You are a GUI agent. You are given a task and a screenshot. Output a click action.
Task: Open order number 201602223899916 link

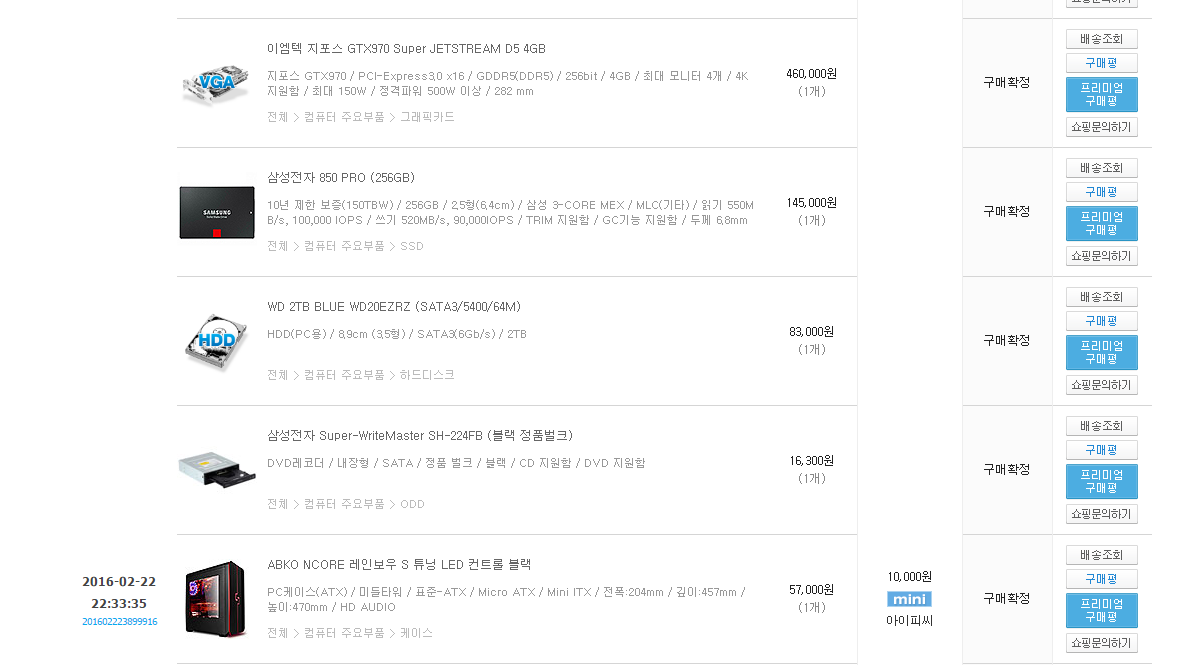(119, 622)
